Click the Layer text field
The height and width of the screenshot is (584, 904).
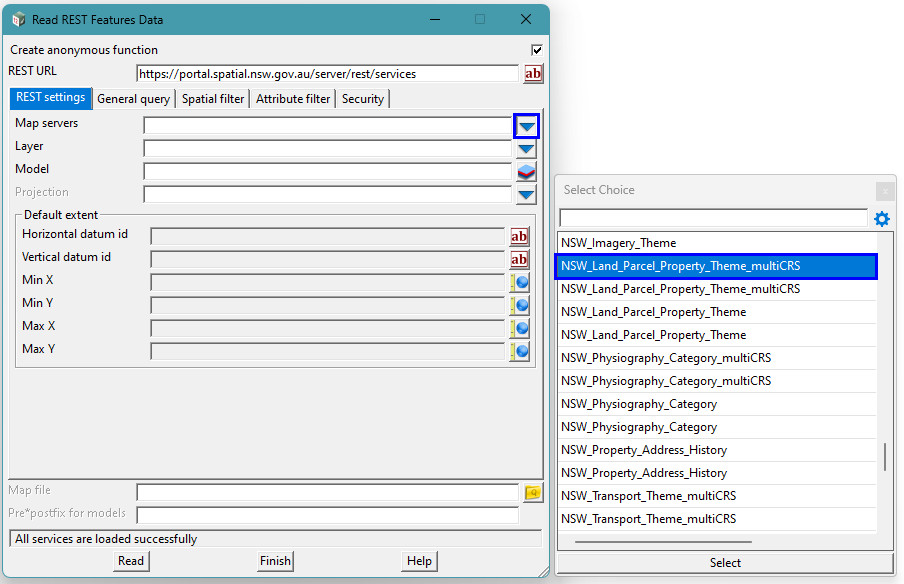(327, 149)
